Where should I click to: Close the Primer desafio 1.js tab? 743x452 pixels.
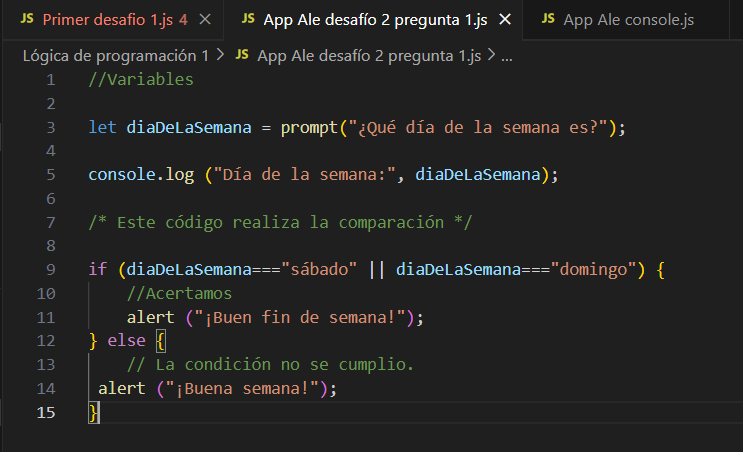(x=205, y=20)
